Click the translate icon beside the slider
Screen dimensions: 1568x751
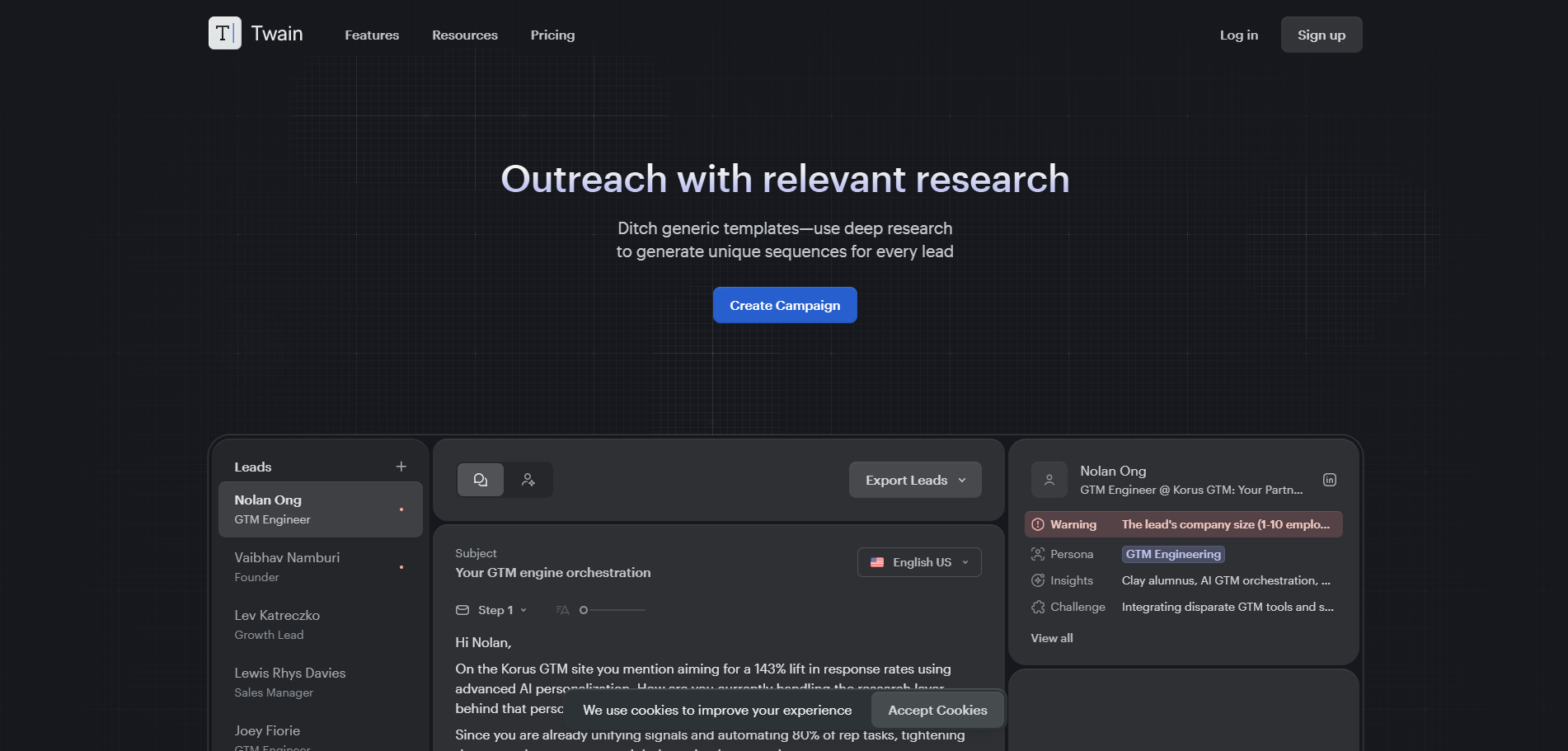562,610
